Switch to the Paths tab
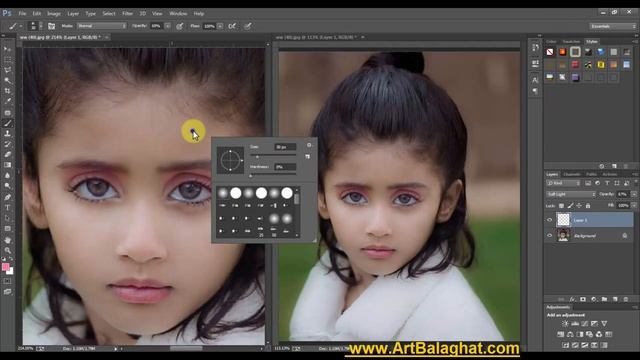Screen dimensions: 640x360 [591, 174]
